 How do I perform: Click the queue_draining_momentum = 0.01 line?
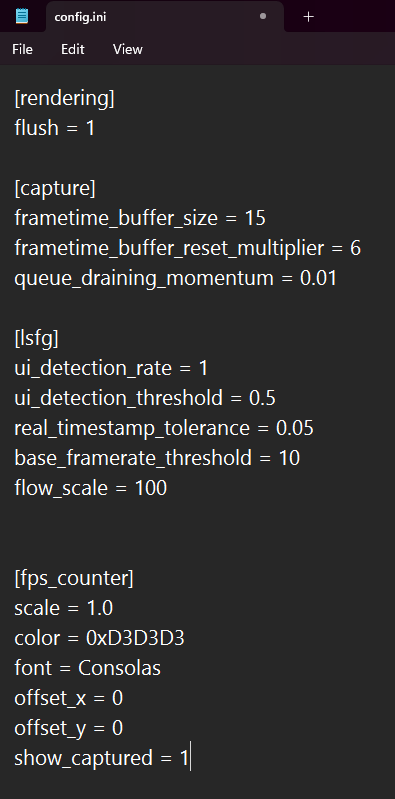tap(176, 278)
